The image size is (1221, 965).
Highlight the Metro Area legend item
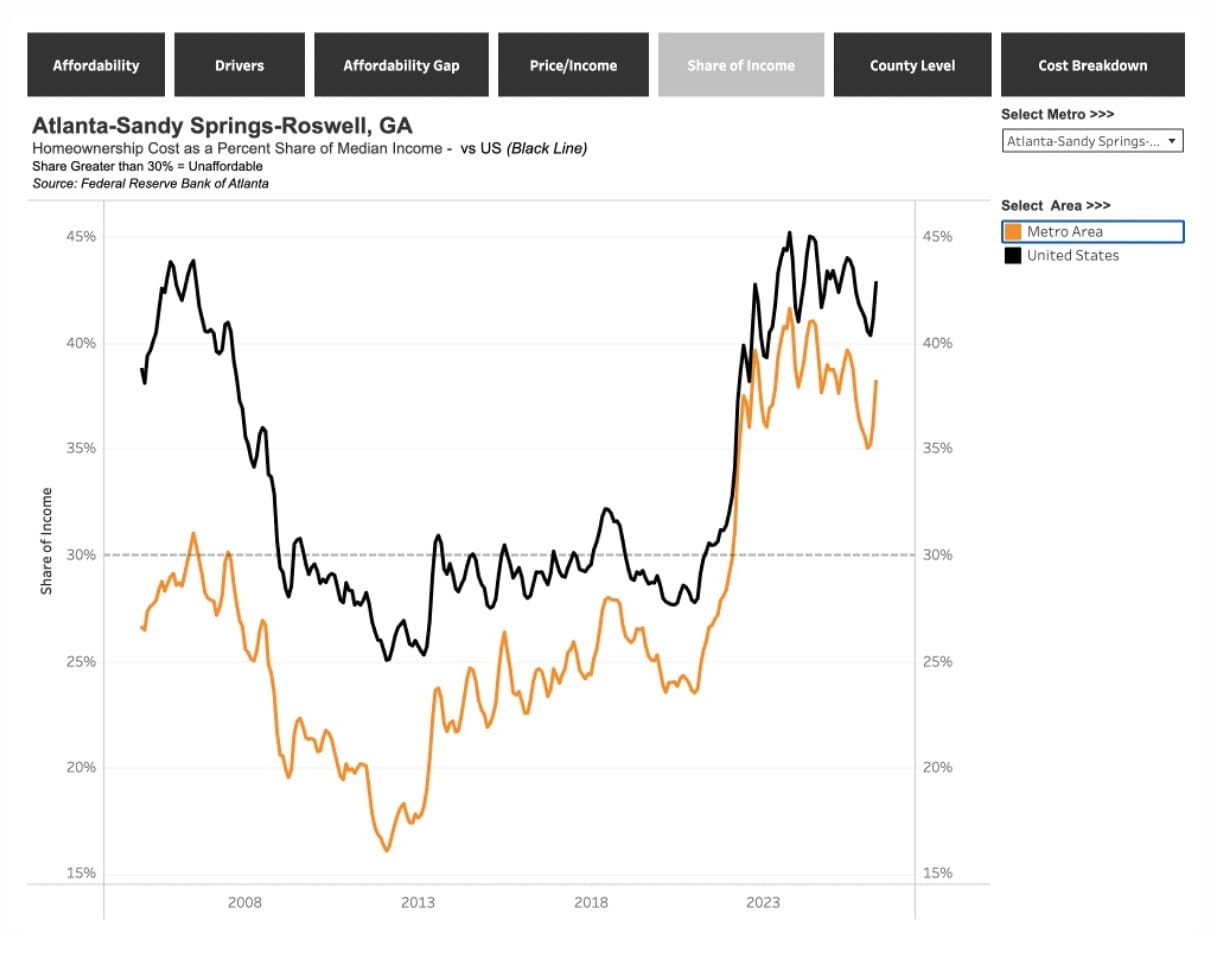click(1093, 232)
